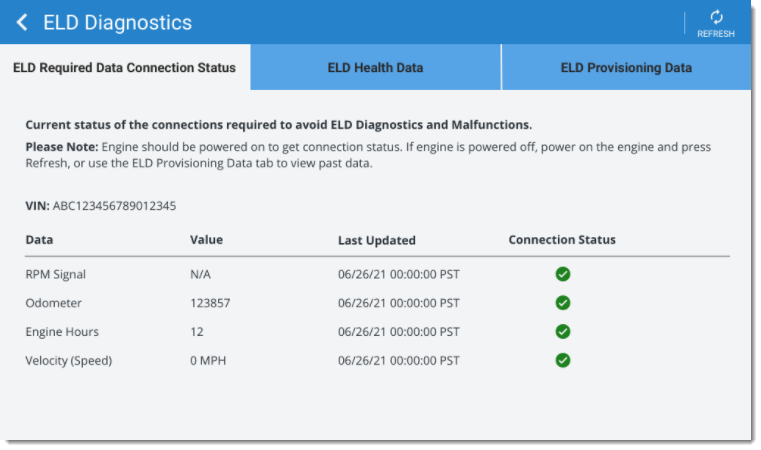Viewport: 761px width, 450px height.
Task: Select the Odometer value 123857
Action: (x=210, y=303)
